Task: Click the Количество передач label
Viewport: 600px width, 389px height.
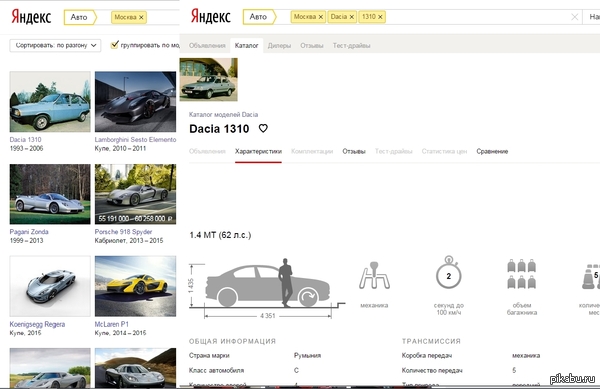Action: [432, 371]
